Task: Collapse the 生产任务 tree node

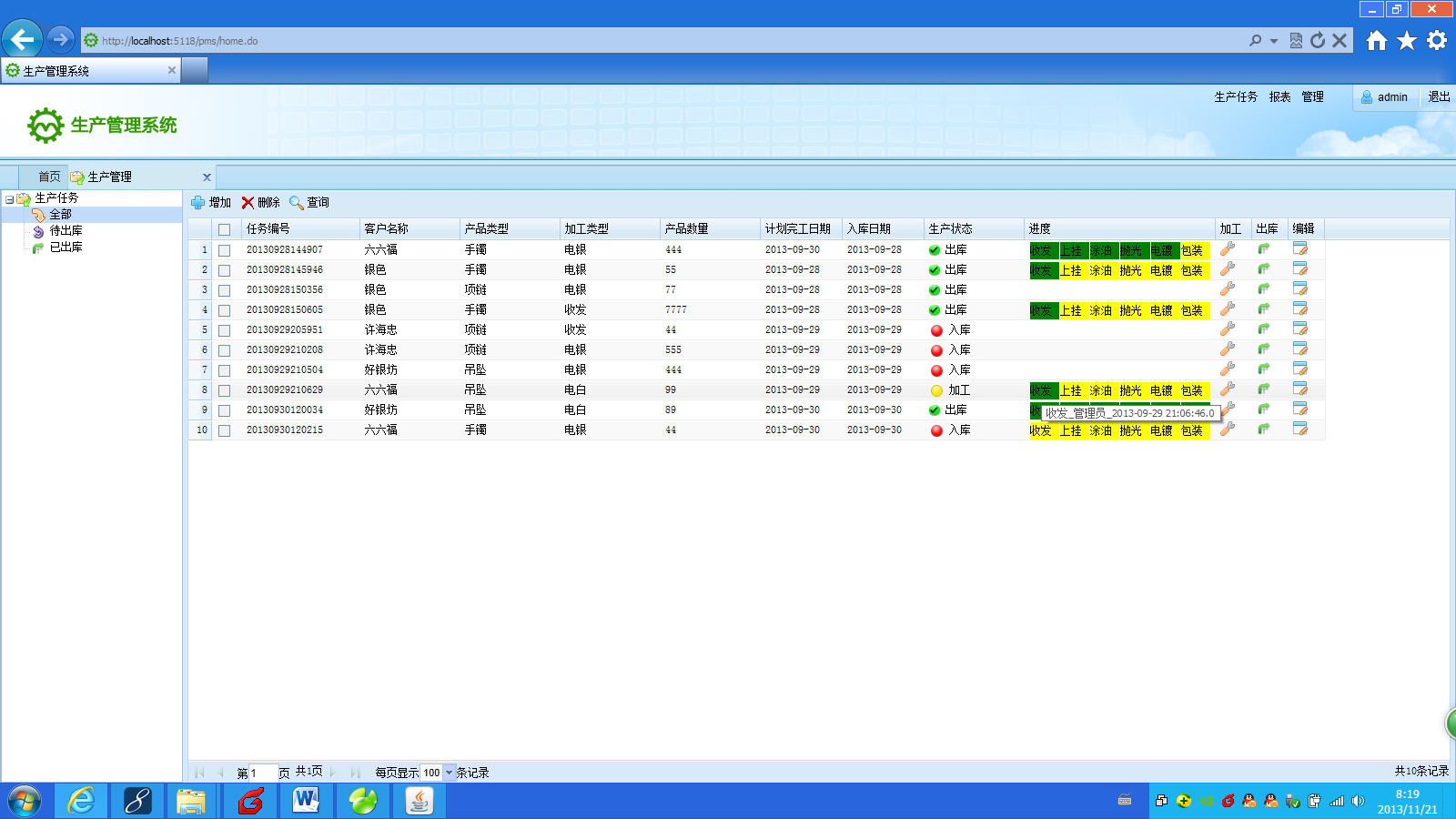Action: click(x=9, y=198)
